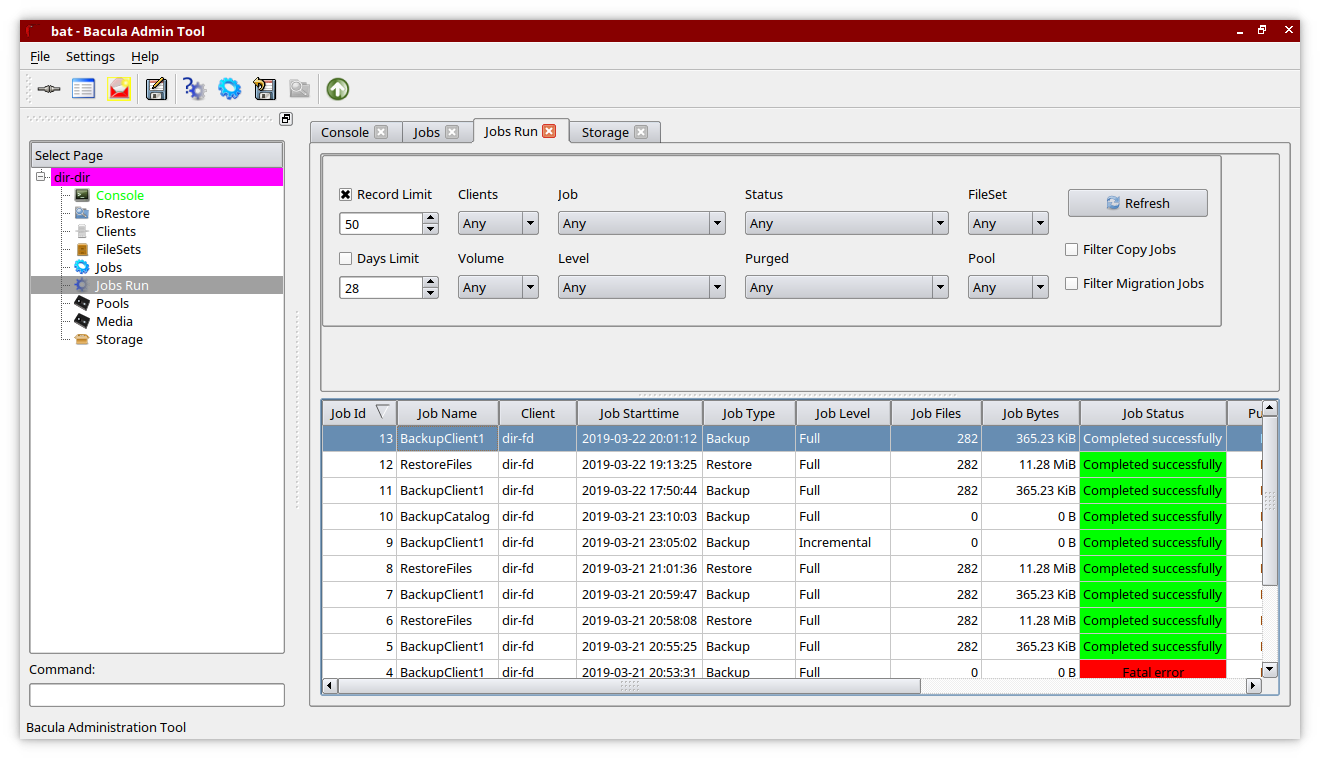Click the green up arrow toolbar icon
Image resolution: width=1320 pixels, height=759 pixels.
tap(338, 89)
